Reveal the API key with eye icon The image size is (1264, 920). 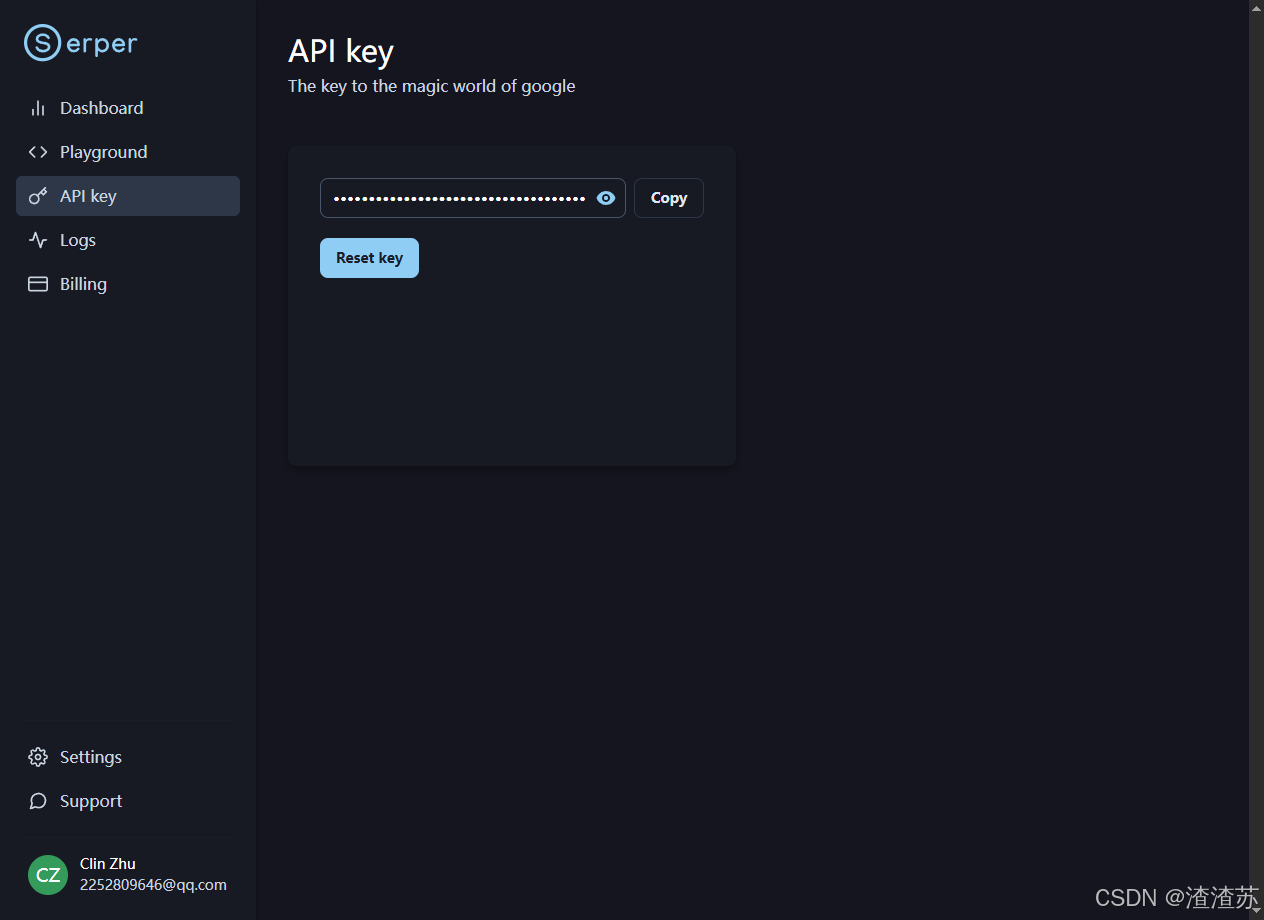[606, 198]
